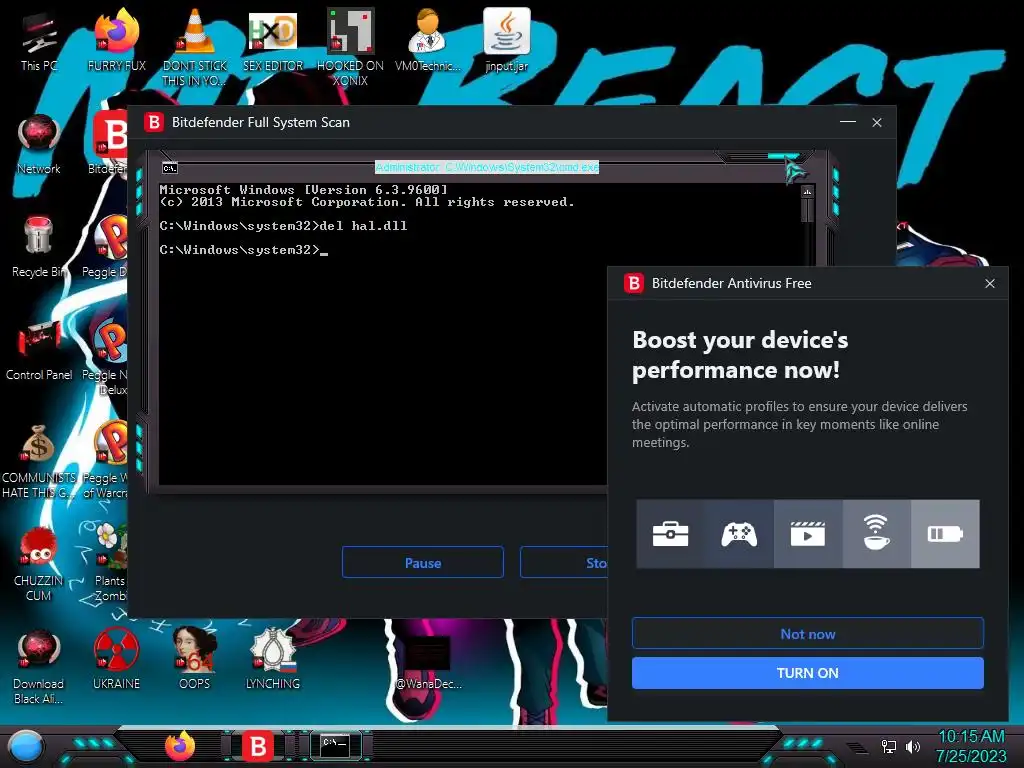Open the UKRAINE radiation icon shortcut
The height and width of the screenshot is (768, 1024).
pos(116,660)
